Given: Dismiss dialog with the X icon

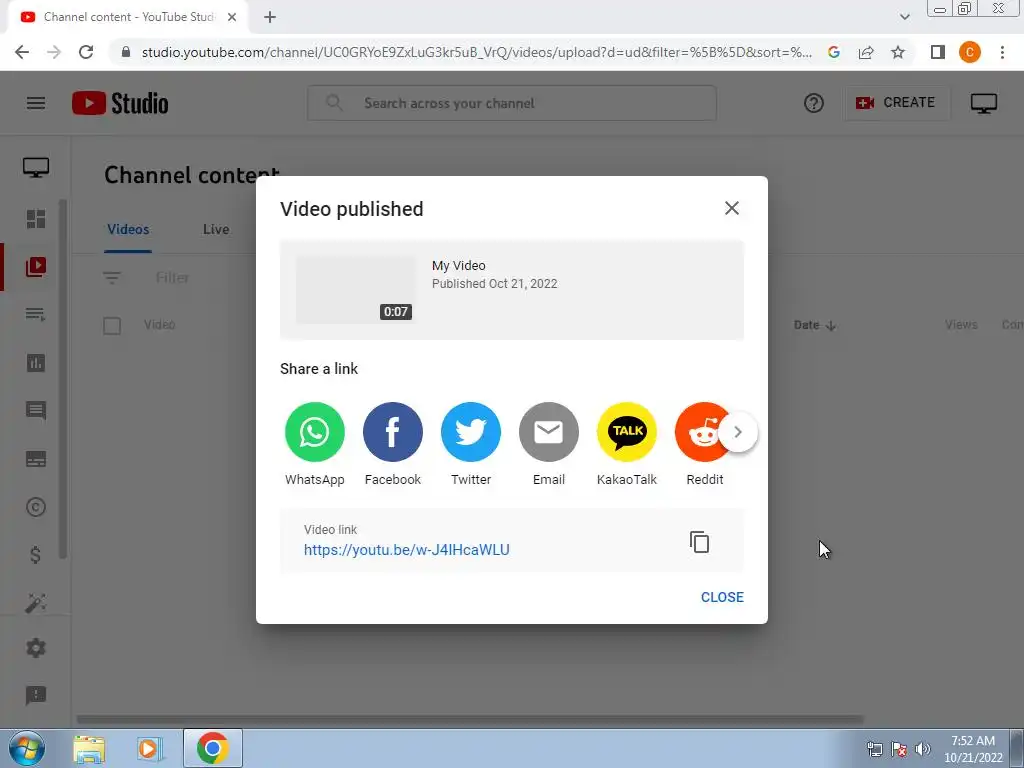Looking at the screenshot, I should pyautogui.click(x=731, y=208).
